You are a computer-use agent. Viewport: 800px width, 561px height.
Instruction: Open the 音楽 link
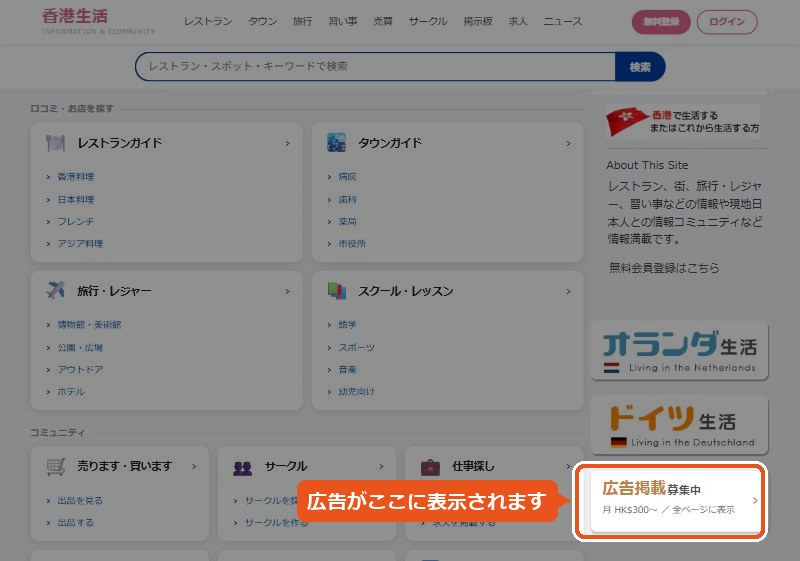[347, 369]
